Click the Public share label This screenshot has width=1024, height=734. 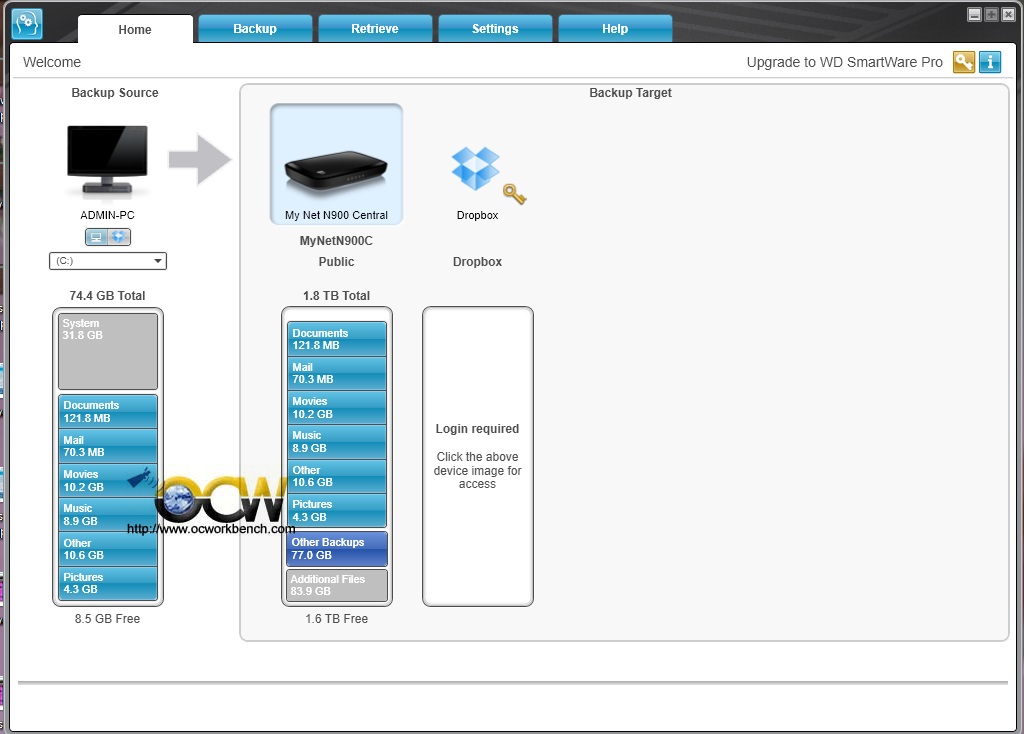pos(336,262)
